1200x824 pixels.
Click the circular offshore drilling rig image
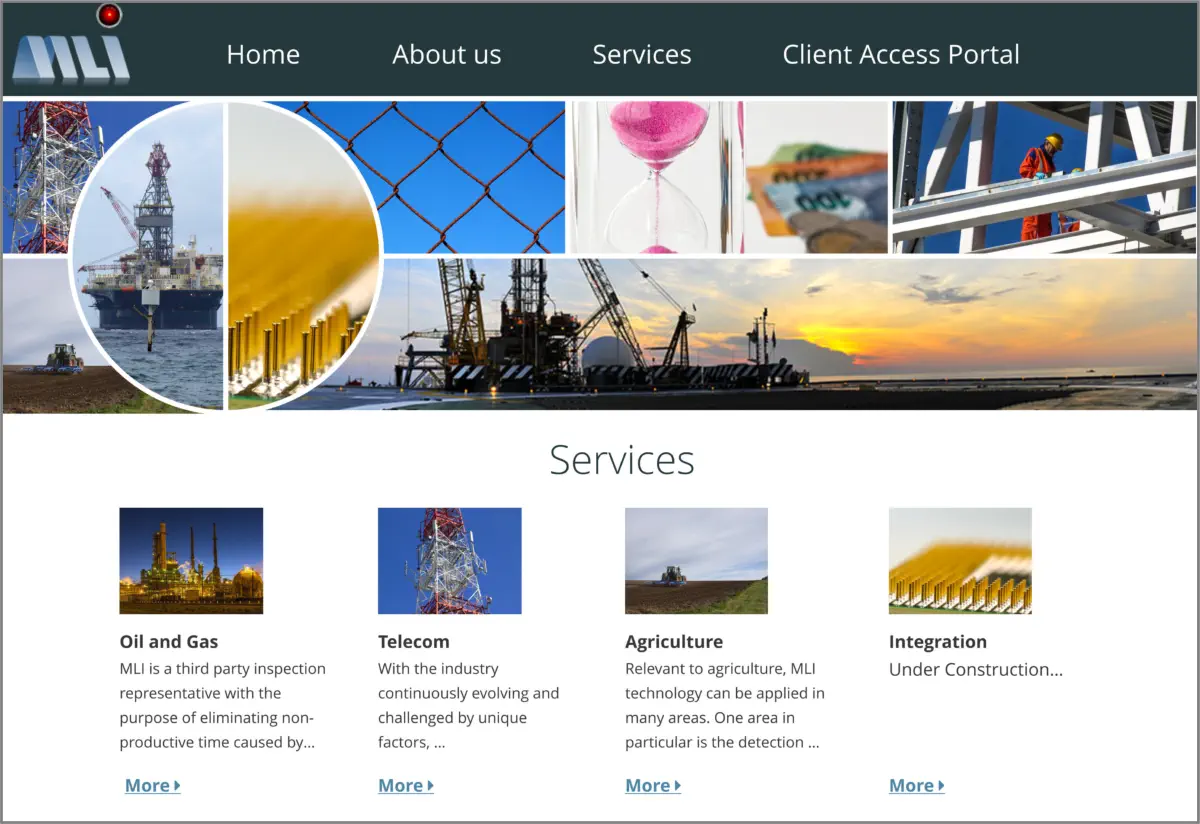coord(149,255)
